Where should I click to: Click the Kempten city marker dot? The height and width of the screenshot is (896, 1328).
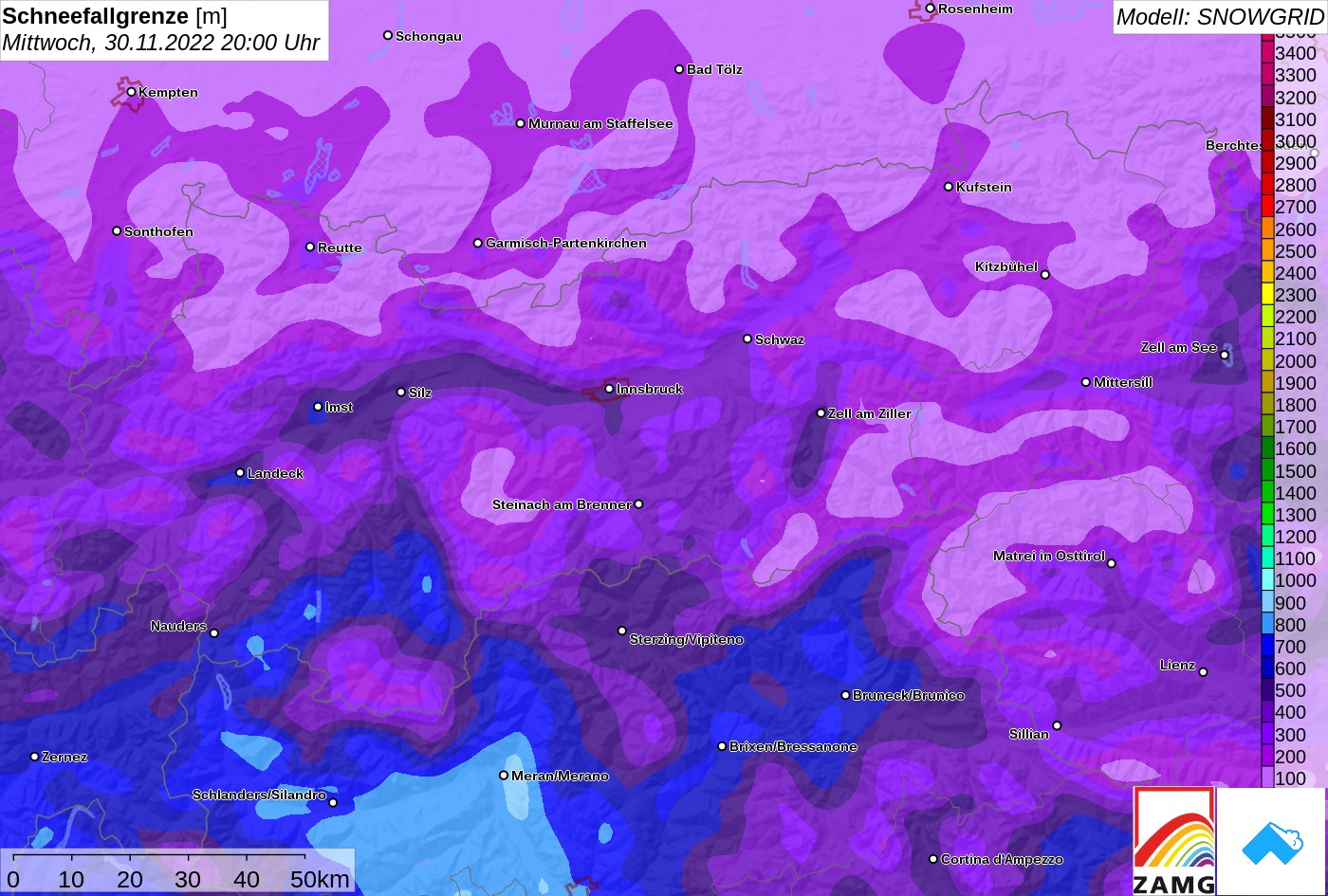coord(131,92)
